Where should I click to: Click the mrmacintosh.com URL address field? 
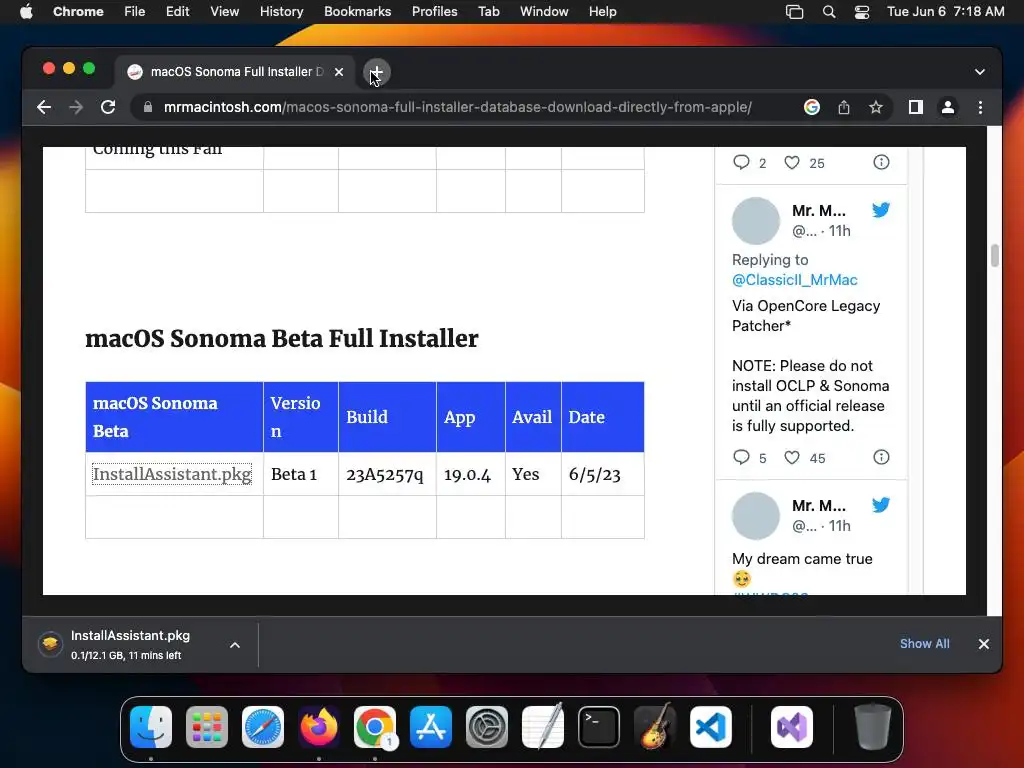point(457,107)
